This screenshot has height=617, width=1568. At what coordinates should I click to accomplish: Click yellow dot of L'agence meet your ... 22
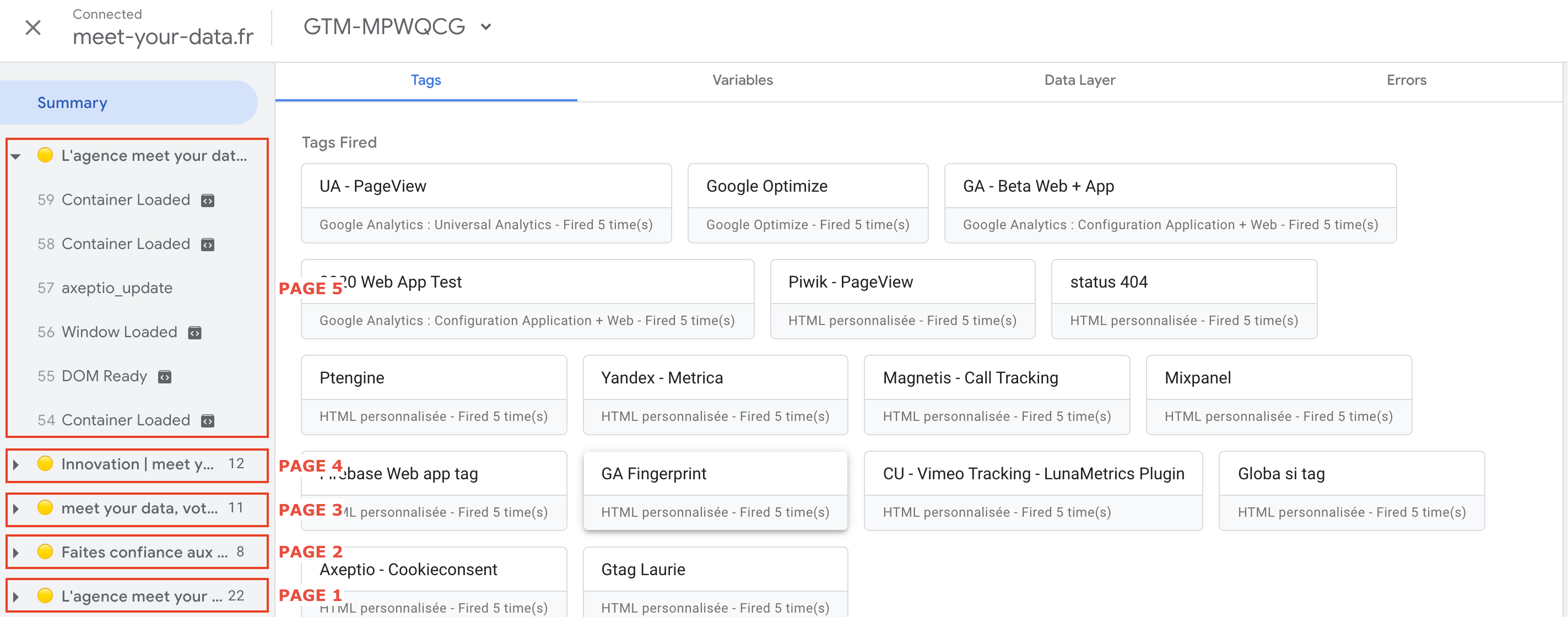45,595
